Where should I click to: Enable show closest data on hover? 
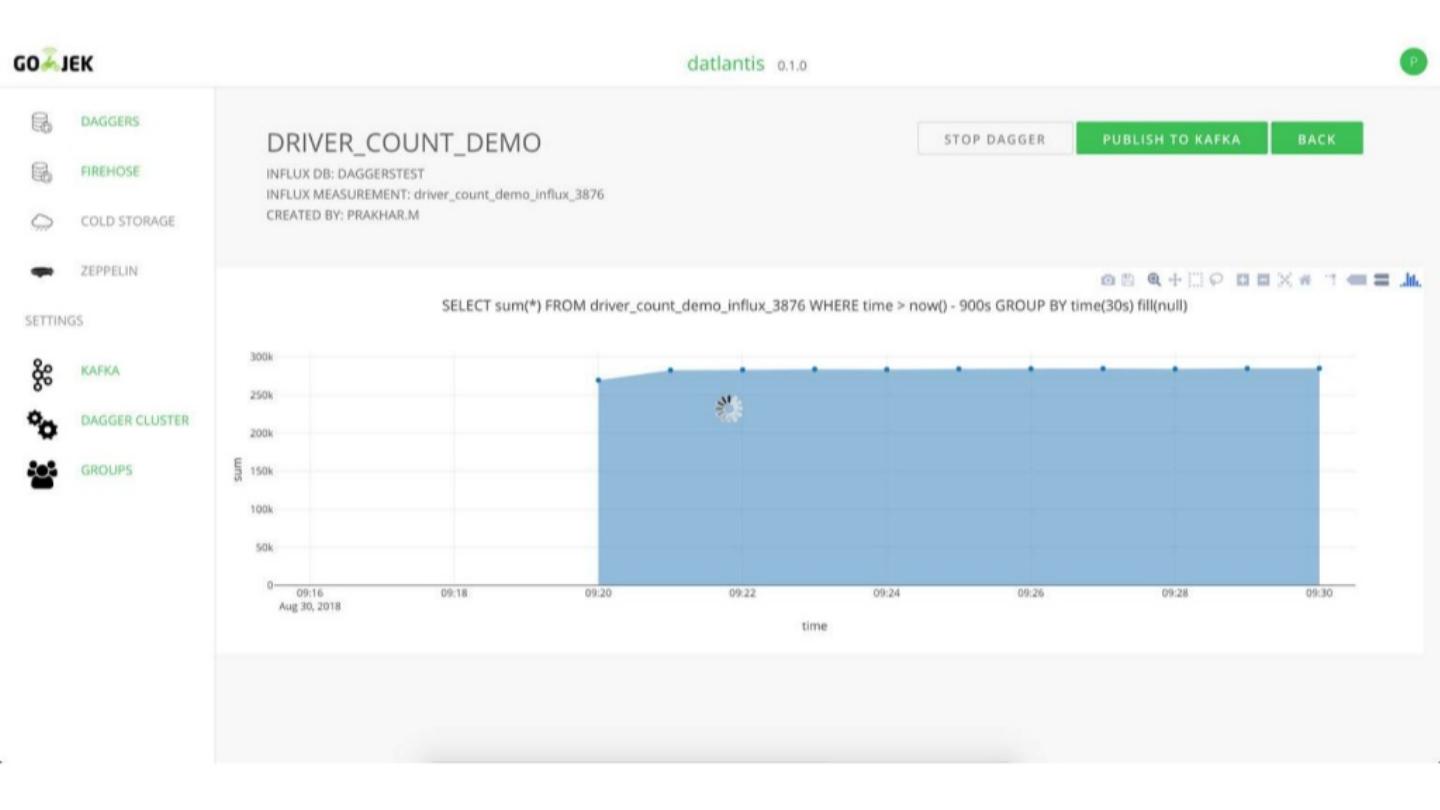pyautogui.click(x=1357, y=280)
